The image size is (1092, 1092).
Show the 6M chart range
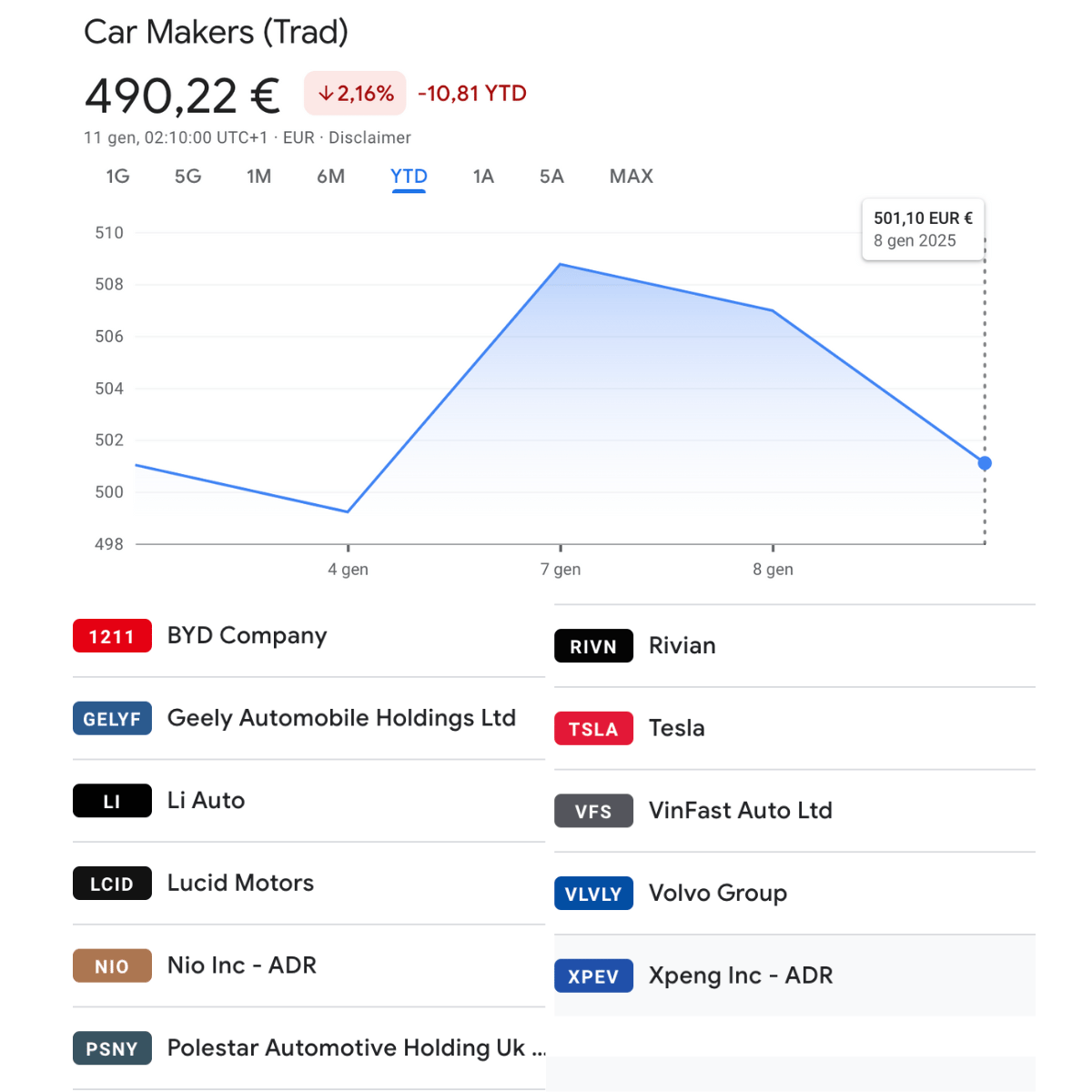pyautogui.click(x=331, y=177)
